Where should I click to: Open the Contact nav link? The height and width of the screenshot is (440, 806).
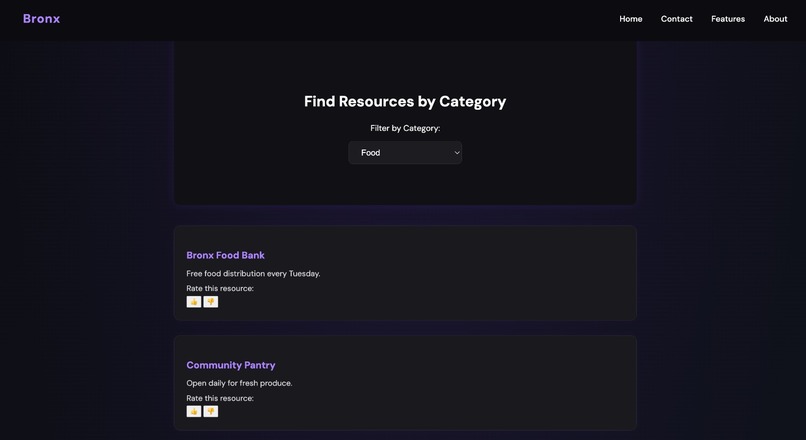676,19
